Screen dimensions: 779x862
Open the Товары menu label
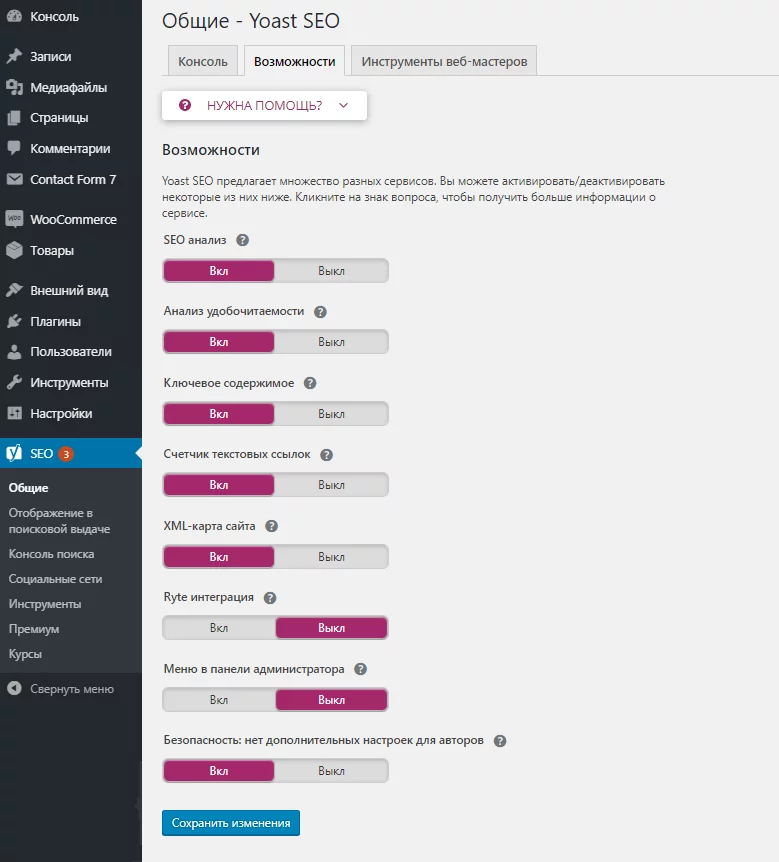pos(52,251)
